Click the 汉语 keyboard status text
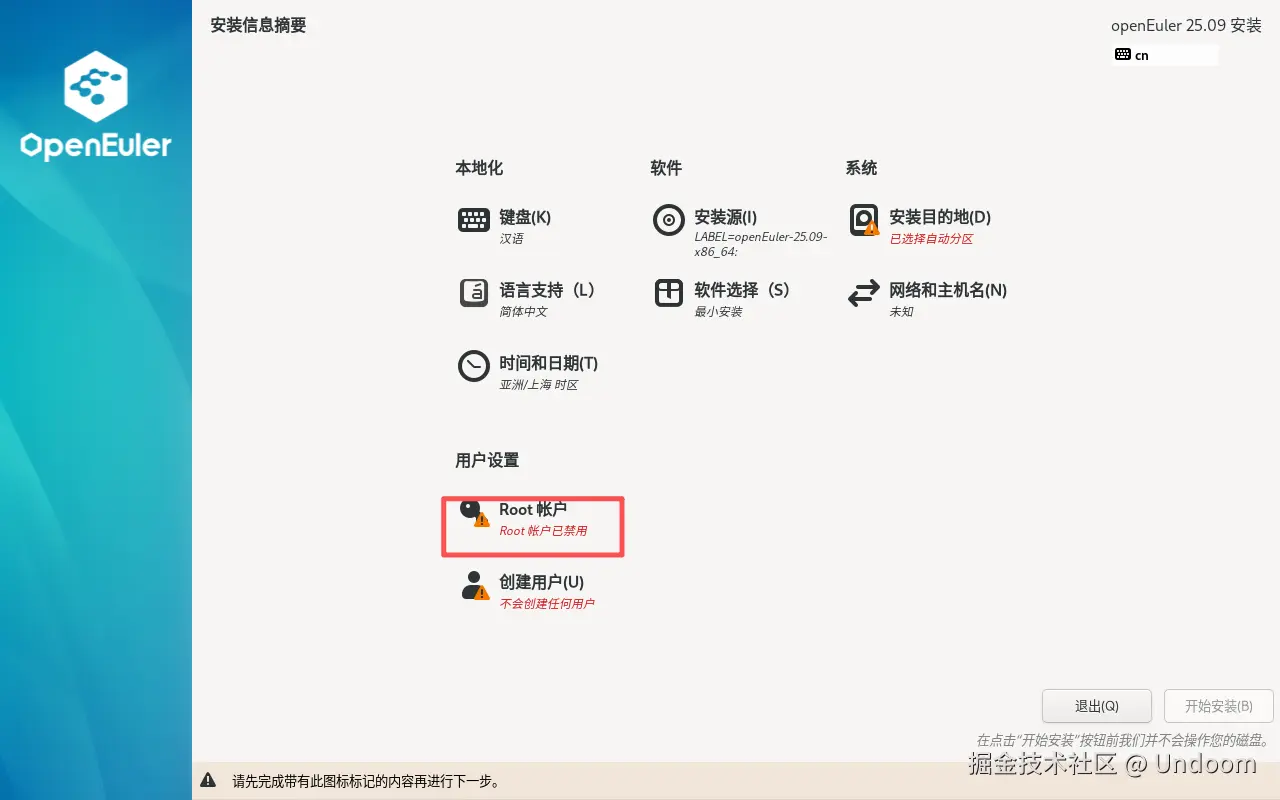This screenshot has width=1280, height=800. [511, 239]
